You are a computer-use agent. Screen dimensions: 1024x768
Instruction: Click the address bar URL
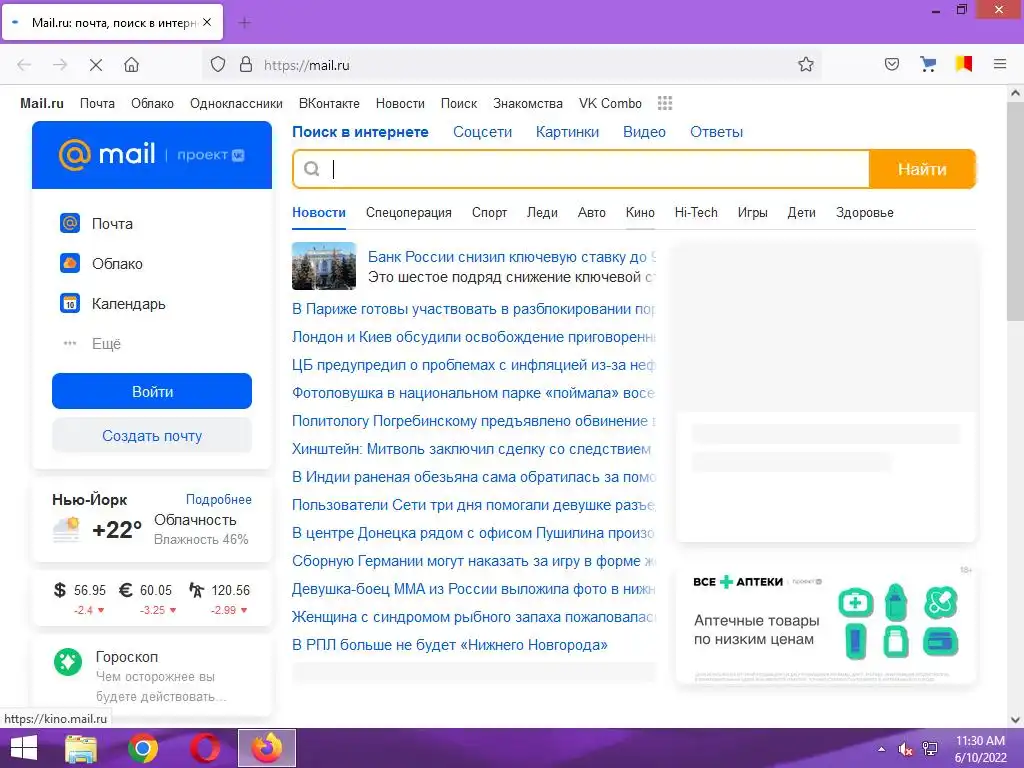coord(307,65)
